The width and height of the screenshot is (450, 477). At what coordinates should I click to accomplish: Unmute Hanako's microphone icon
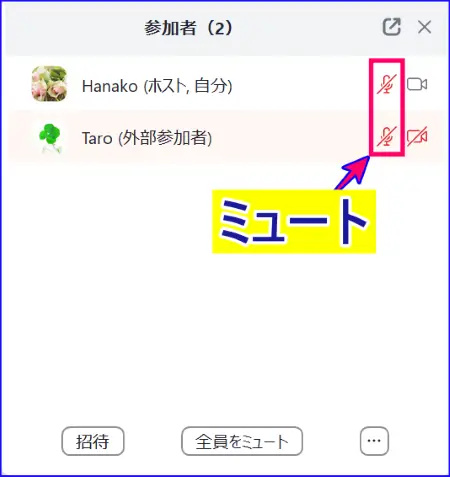tap(387, 84)
